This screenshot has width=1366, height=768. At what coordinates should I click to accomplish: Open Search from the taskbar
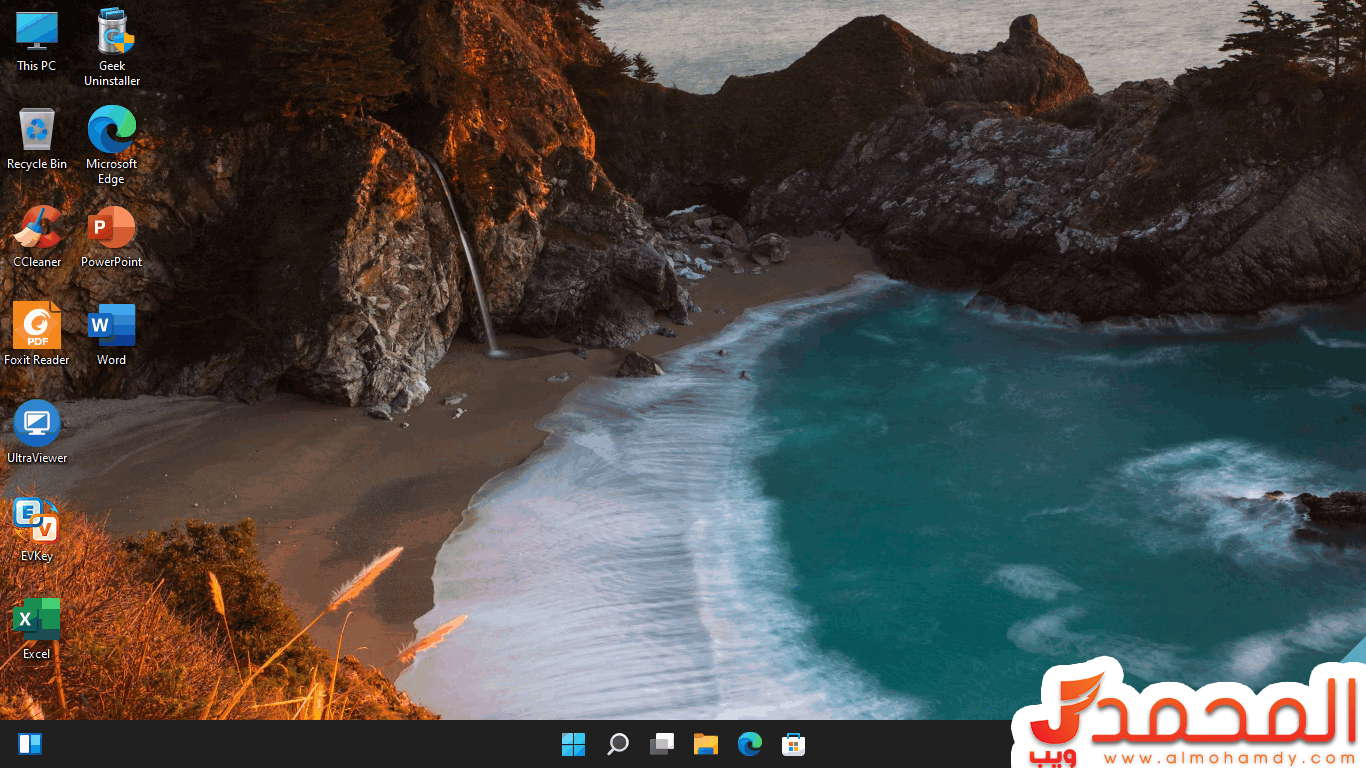(618, 744)
